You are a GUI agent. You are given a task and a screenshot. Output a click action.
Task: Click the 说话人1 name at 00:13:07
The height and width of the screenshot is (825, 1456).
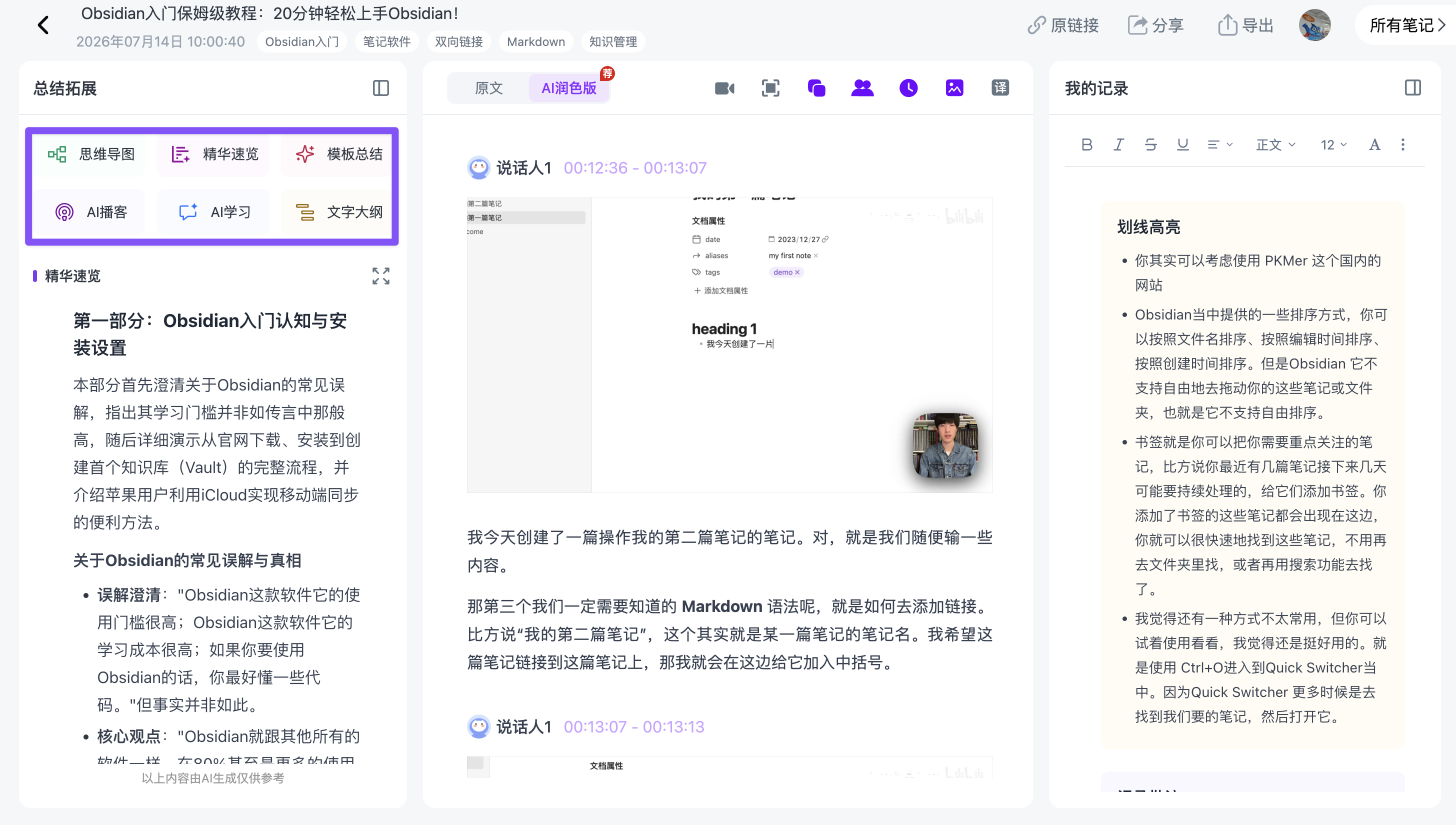pyautogui.click(x=524, y=726)
